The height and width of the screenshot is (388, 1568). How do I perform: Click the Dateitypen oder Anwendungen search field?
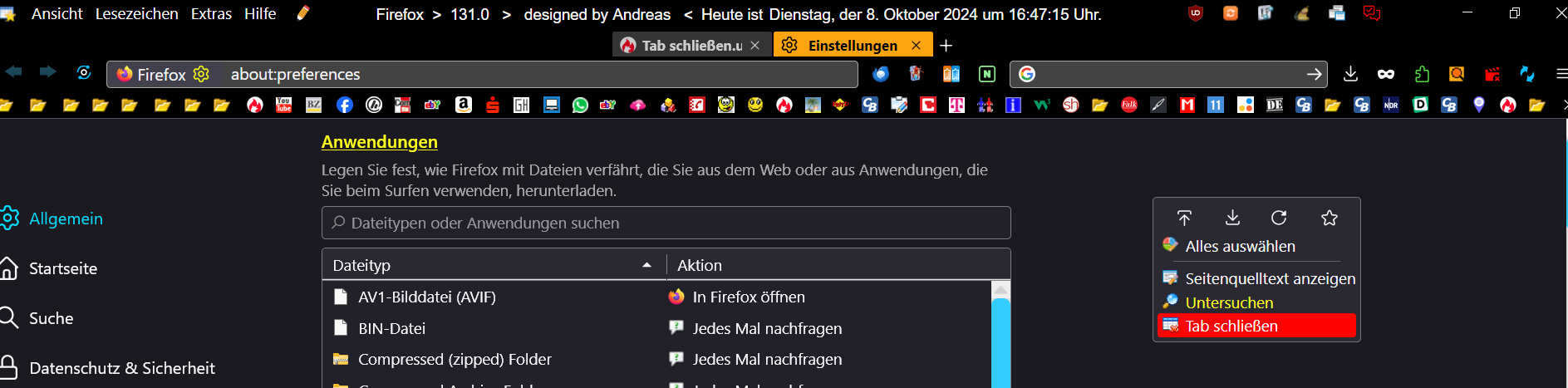(x=666, y=223)
